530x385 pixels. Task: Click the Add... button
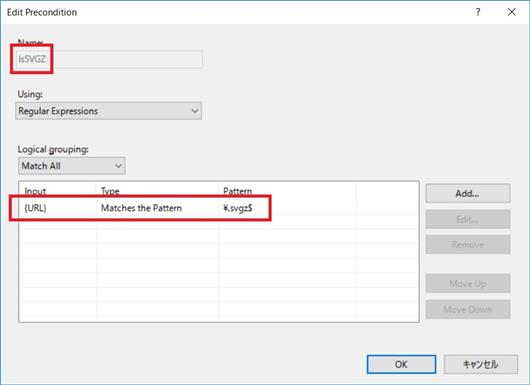[468, 193]
